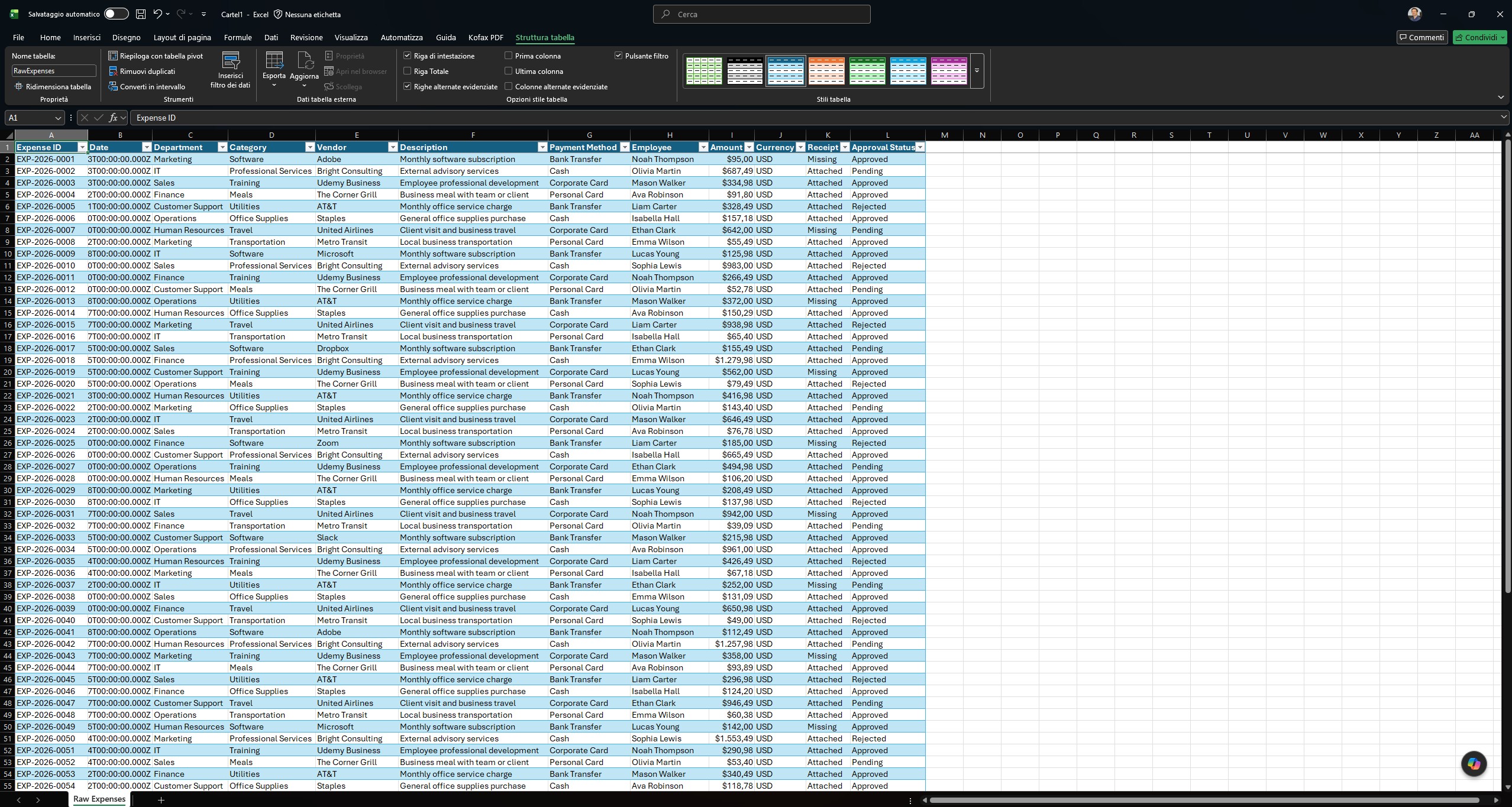1512x807 pixels.
Task: Click Ridimensiona tabella
Action: [x=53, y=86]
